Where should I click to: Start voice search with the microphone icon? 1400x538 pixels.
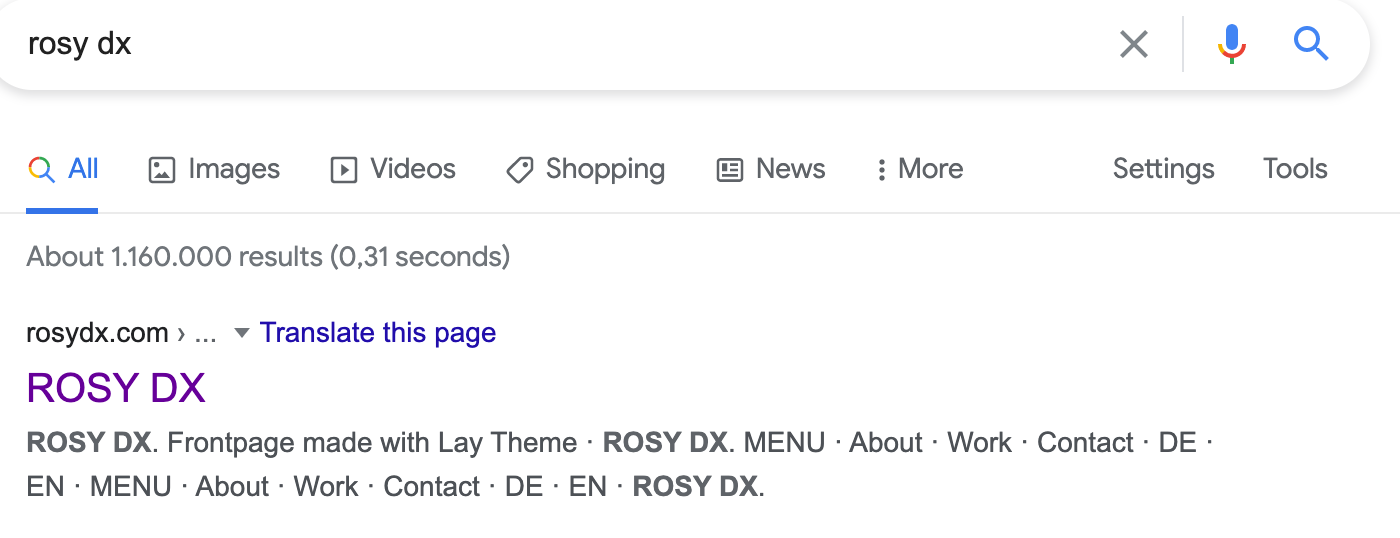tap(1232, 44)
